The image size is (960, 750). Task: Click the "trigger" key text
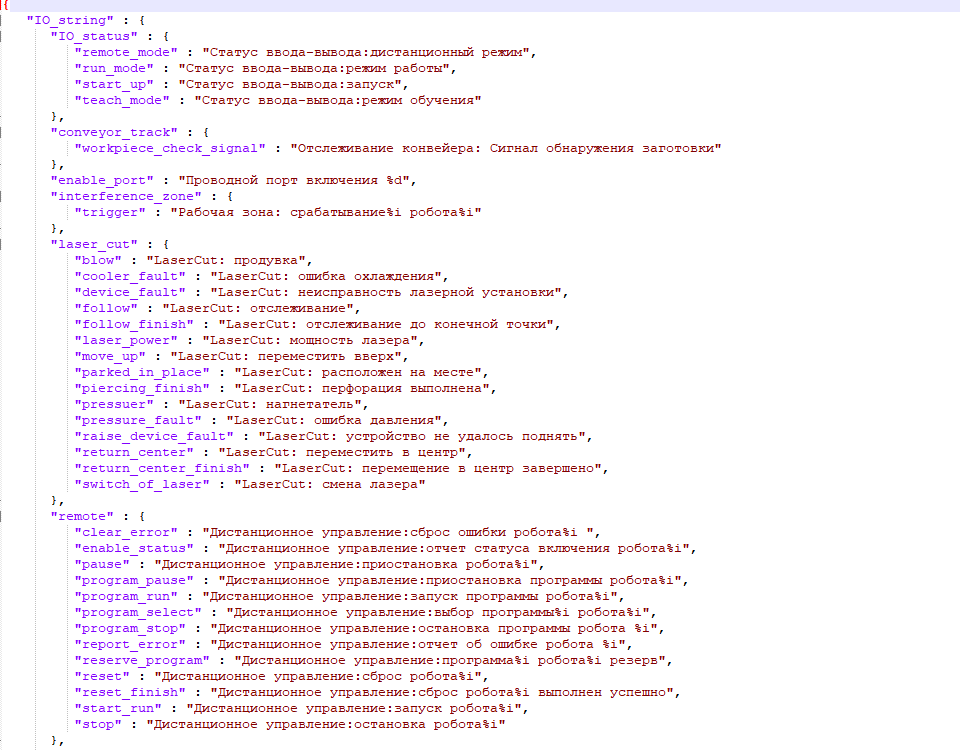114,212
